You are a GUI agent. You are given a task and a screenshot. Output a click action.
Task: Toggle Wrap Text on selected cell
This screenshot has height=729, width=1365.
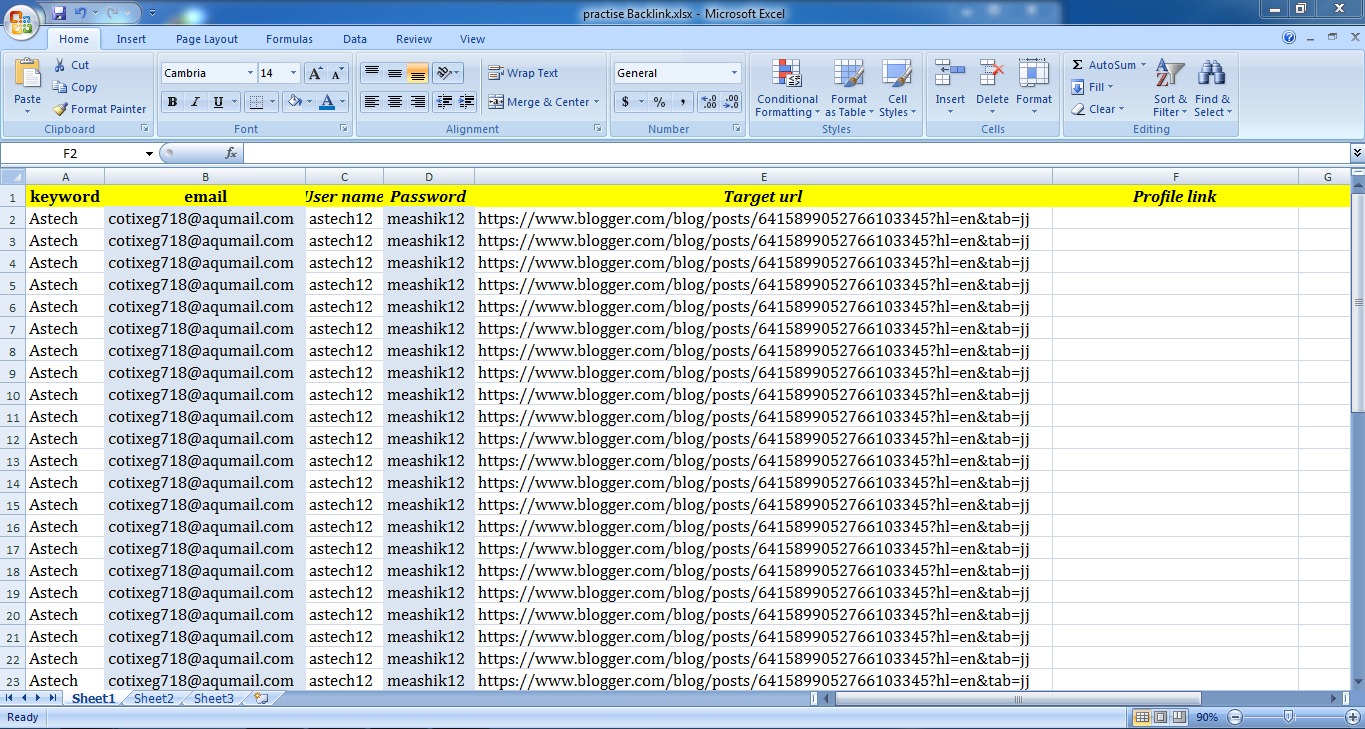click(523, 73)
